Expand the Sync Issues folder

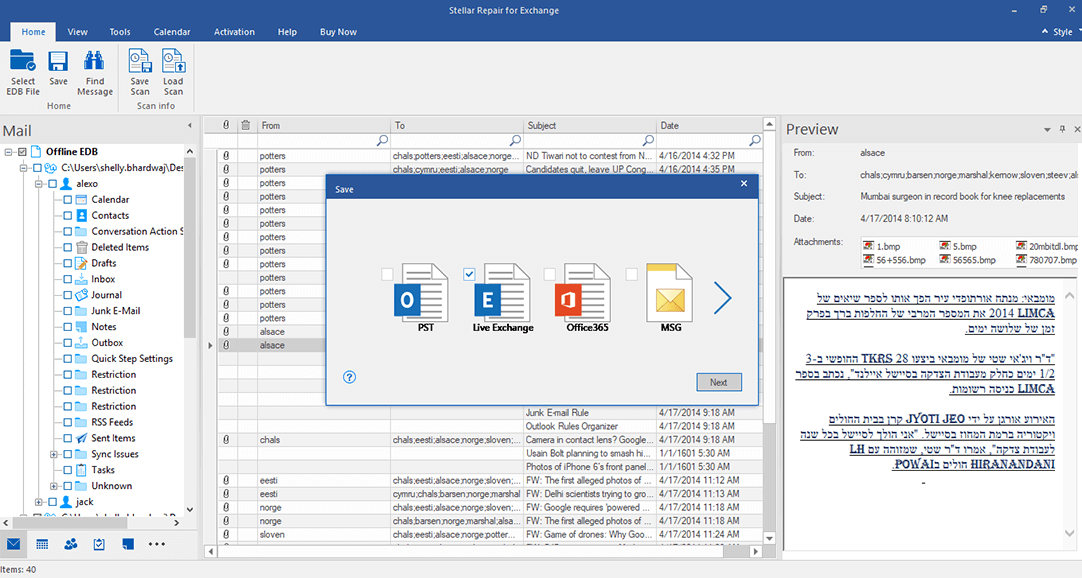[x=54, y=454]
